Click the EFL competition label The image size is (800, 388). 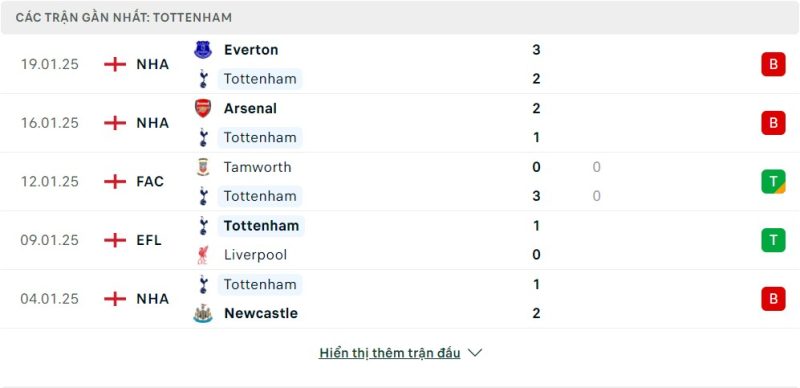point(149,240)
